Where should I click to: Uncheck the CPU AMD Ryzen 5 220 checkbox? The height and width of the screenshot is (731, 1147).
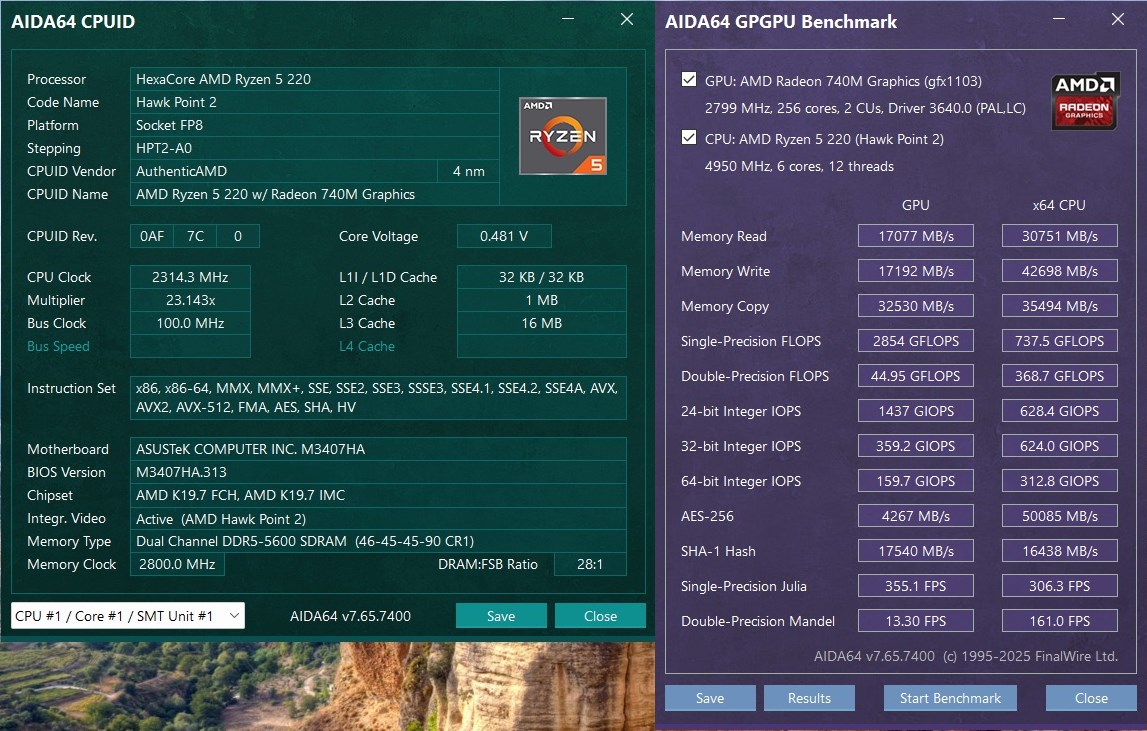click(x=688, y=138)
